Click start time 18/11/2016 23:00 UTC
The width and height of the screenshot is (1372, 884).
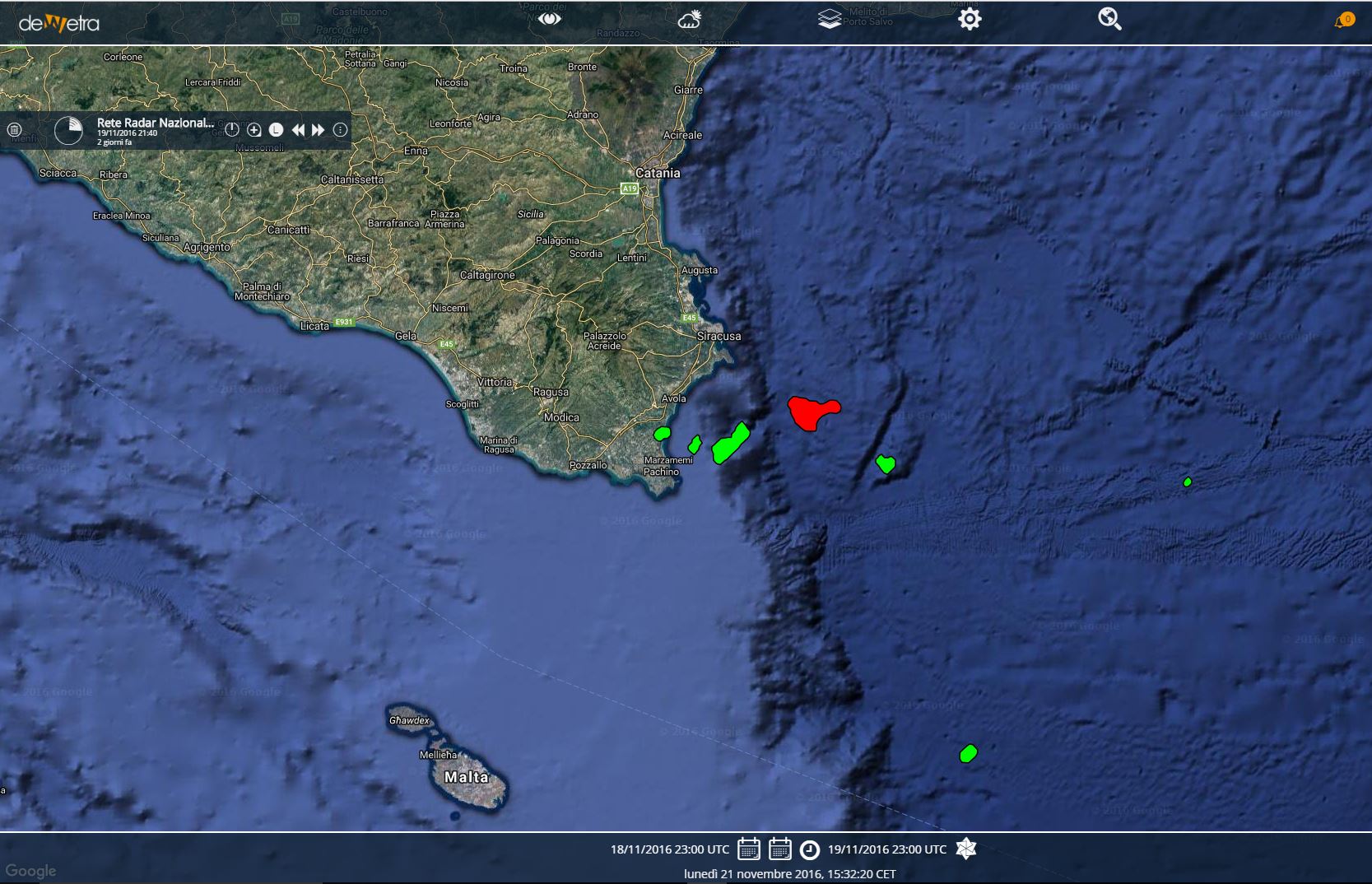click(669, 849)
